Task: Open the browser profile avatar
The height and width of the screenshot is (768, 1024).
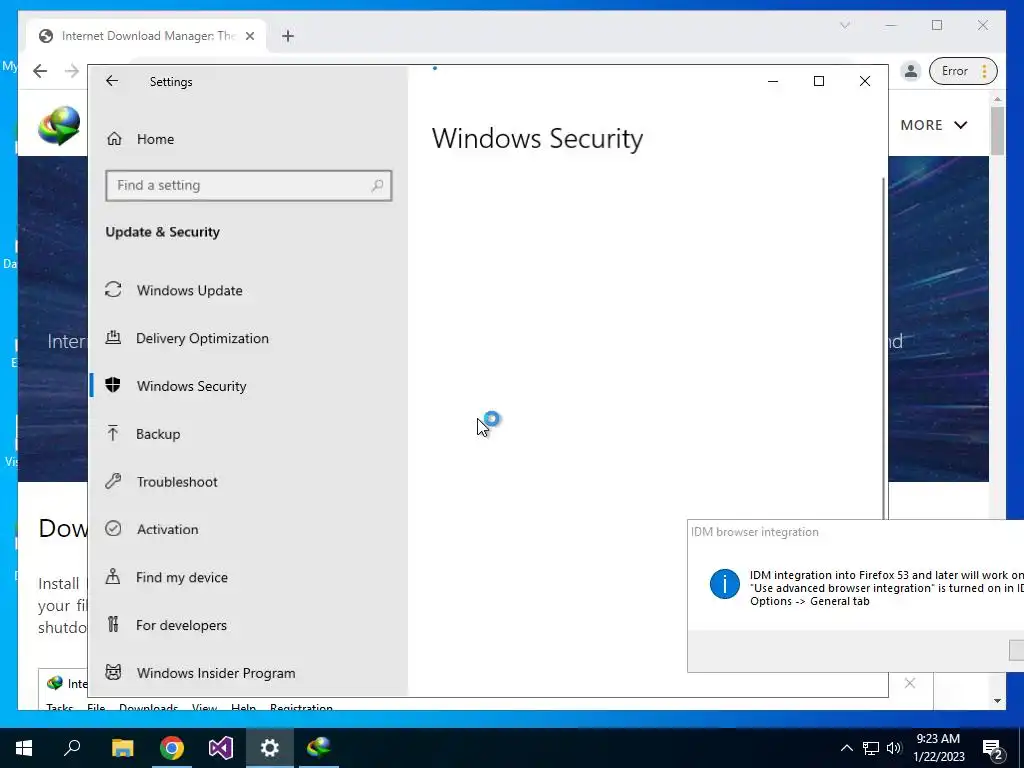Action: 910,71
